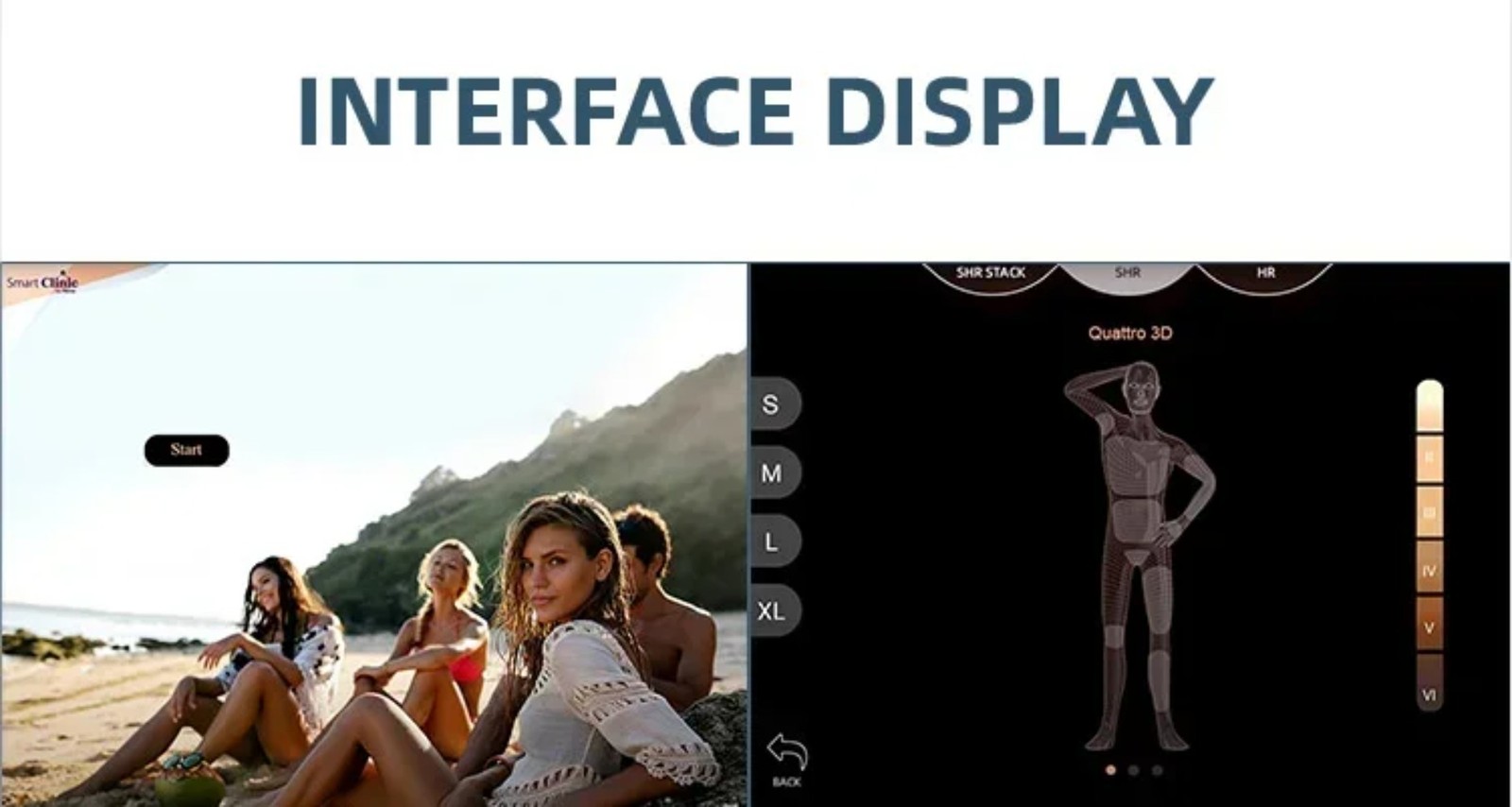Go back using the BACK arrow icon
The height and width of the screenshot is (807, 1512).
[x=787, y=760]
